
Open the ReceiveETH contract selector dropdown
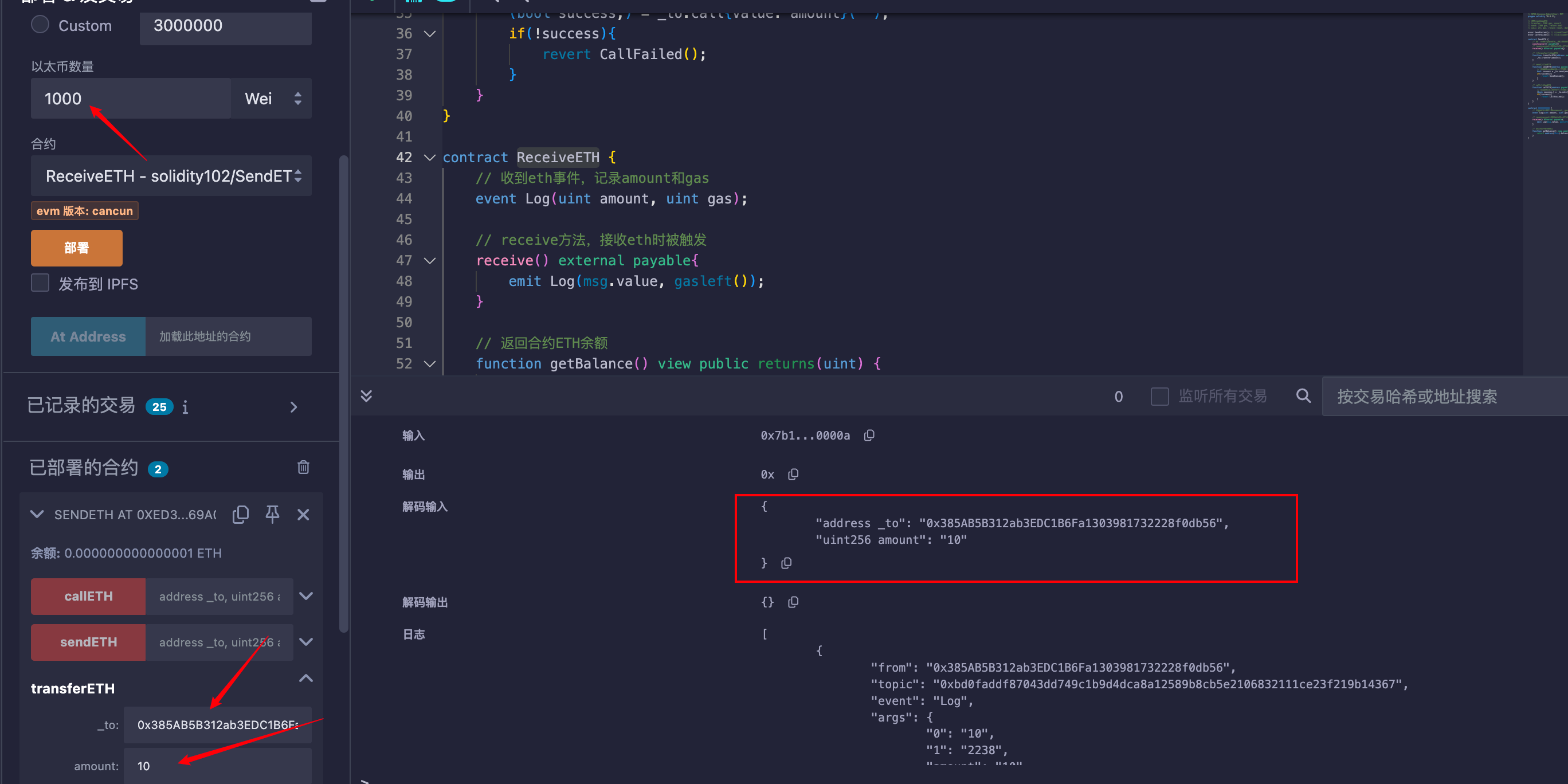pos(171,176)
